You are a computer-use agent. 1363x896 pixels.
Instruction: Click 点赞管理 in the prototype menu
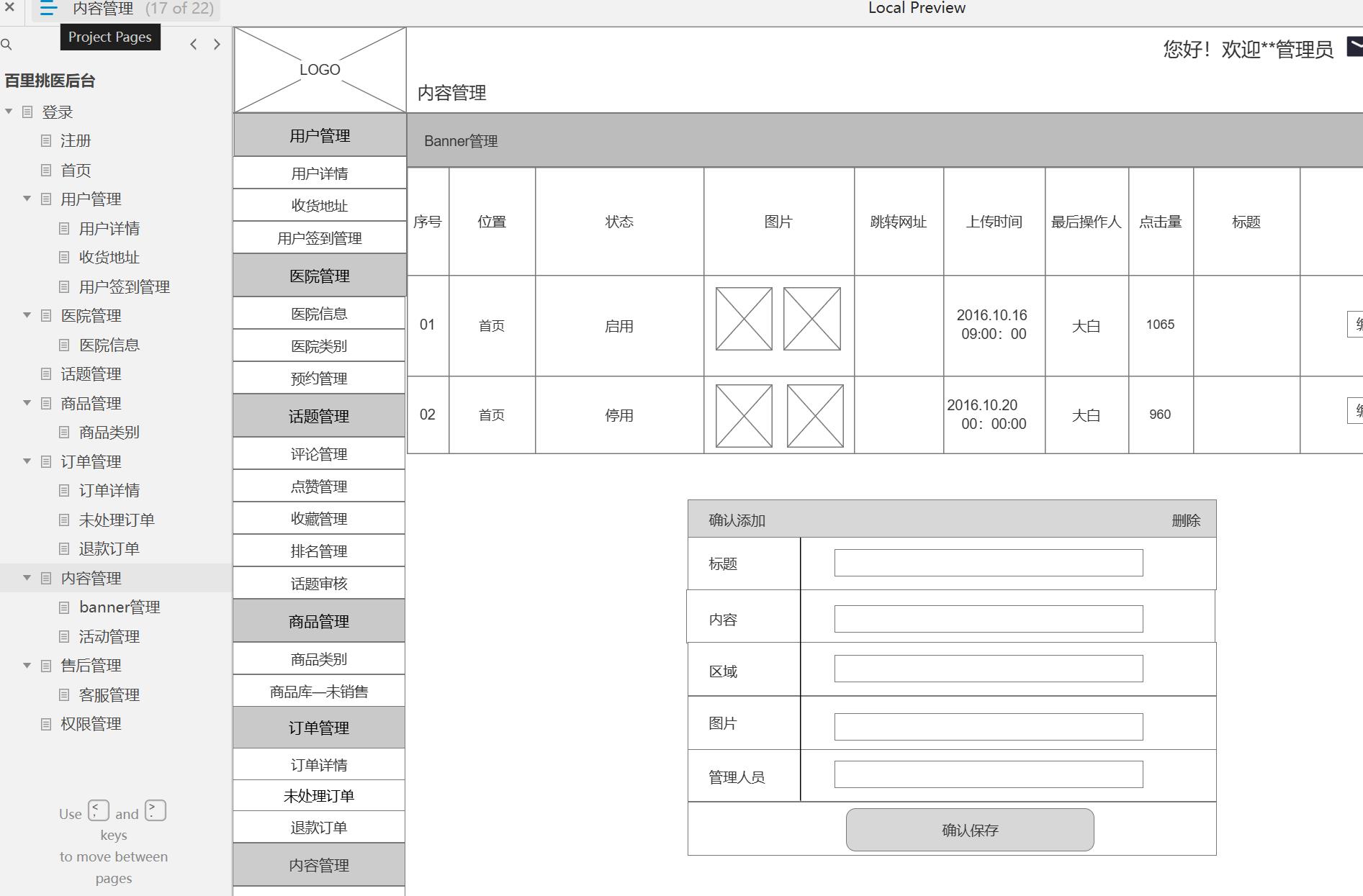[x=319, y=487]
